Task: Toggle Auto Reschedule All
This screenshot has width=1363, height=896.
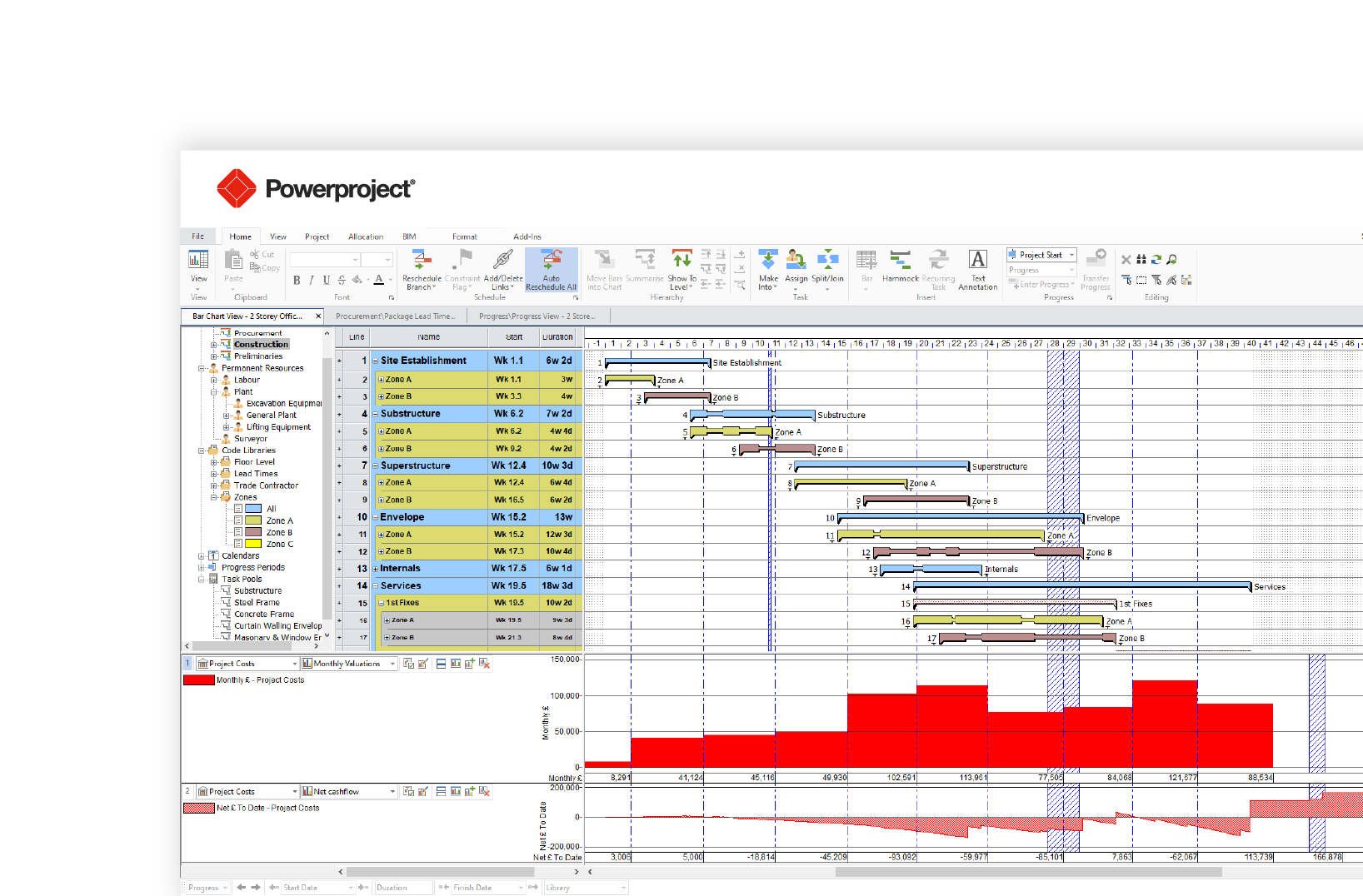Action: point(551,260)
